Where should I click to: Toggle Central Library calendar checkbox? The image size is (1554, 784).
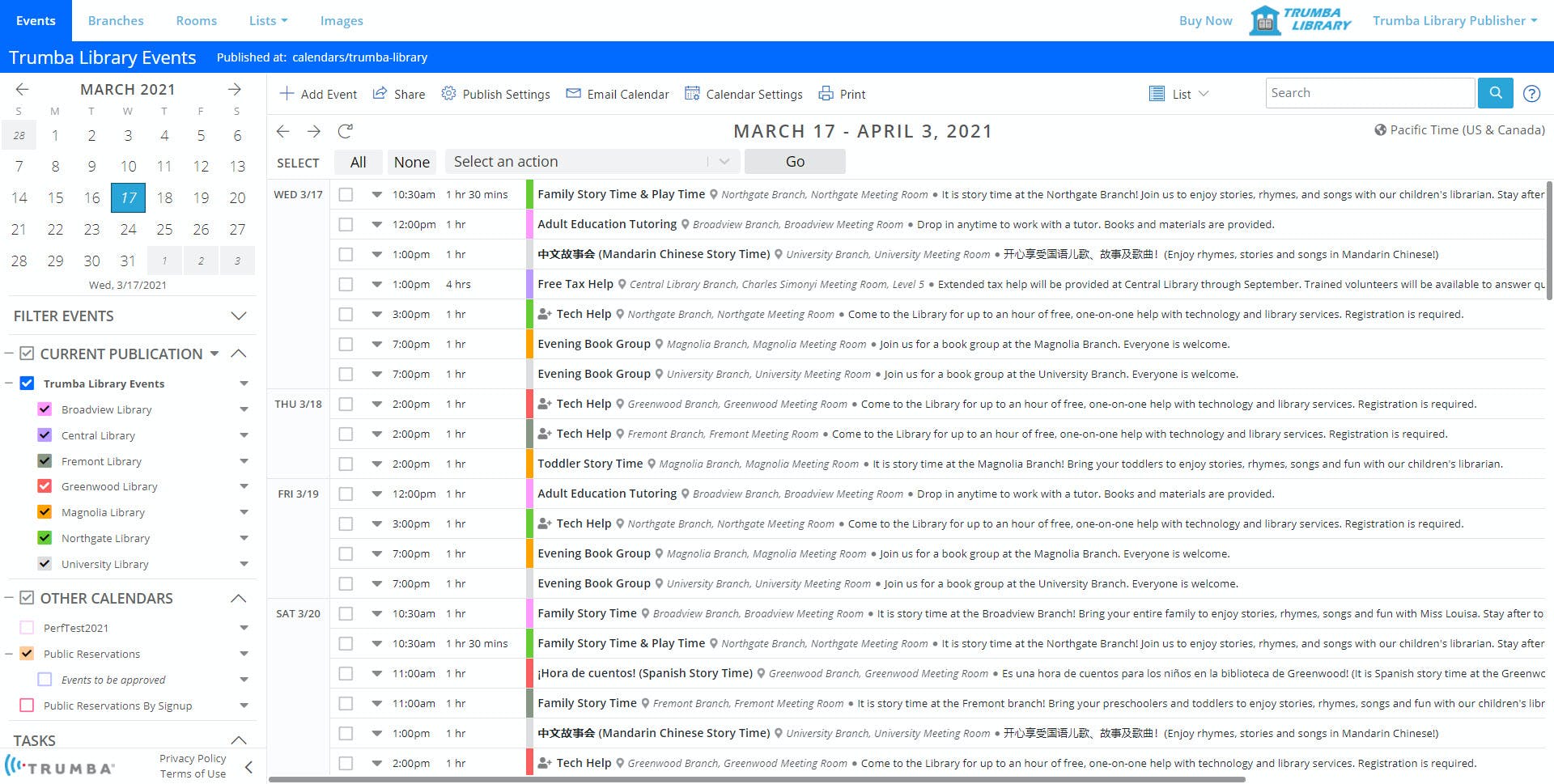tap(45, 435)
